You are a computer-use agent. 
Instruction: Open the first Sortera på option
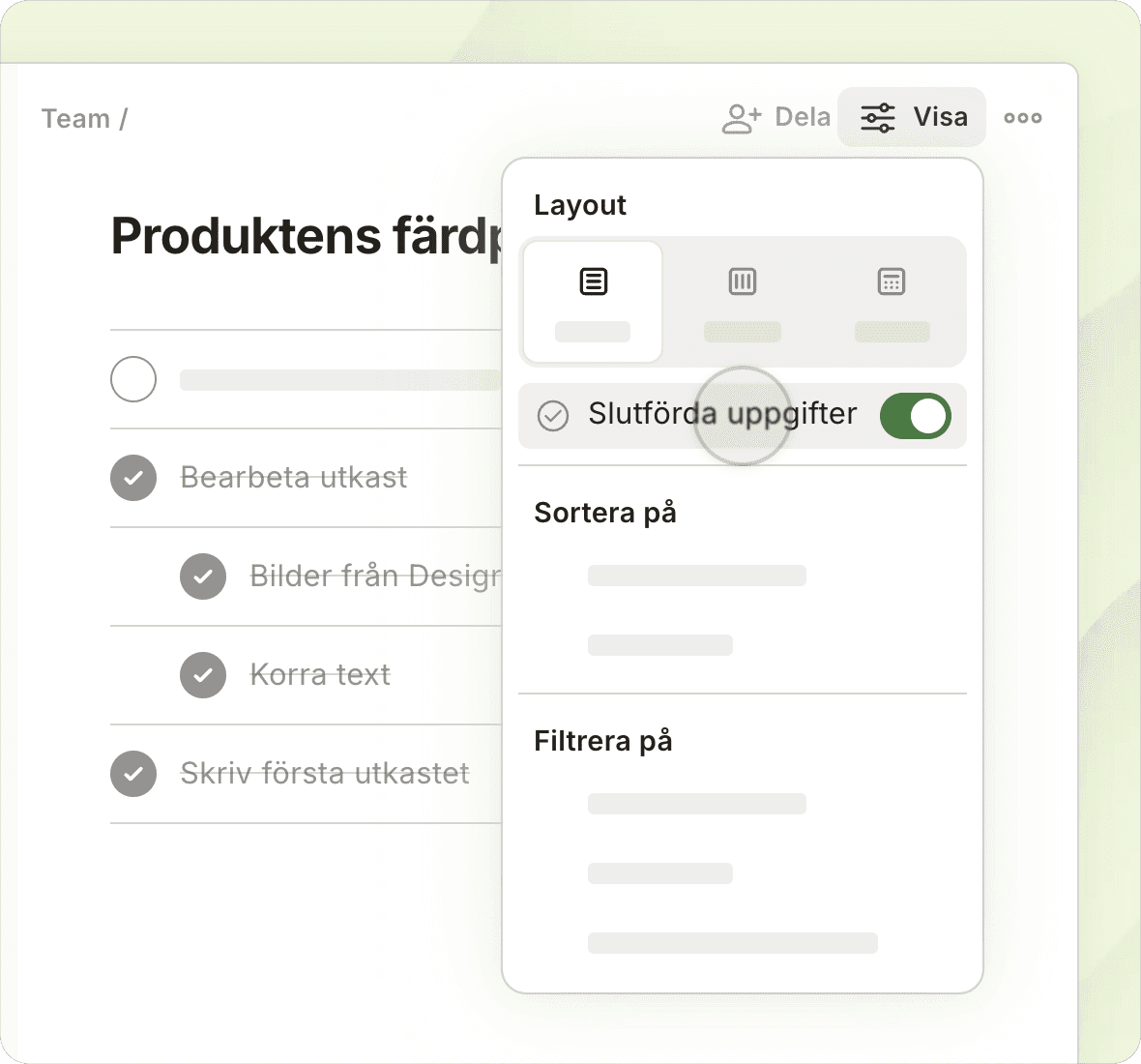(696, 576)
